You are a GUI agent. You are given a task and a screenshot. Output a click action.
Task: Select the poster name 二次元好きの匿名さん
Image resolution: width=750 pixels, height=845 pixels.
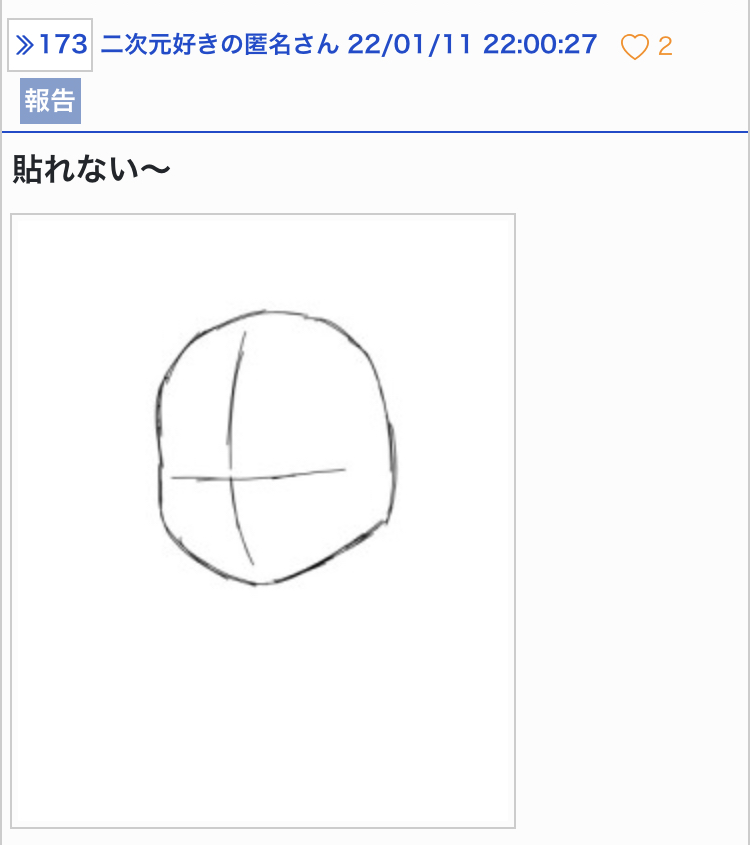tap(220, 44)
